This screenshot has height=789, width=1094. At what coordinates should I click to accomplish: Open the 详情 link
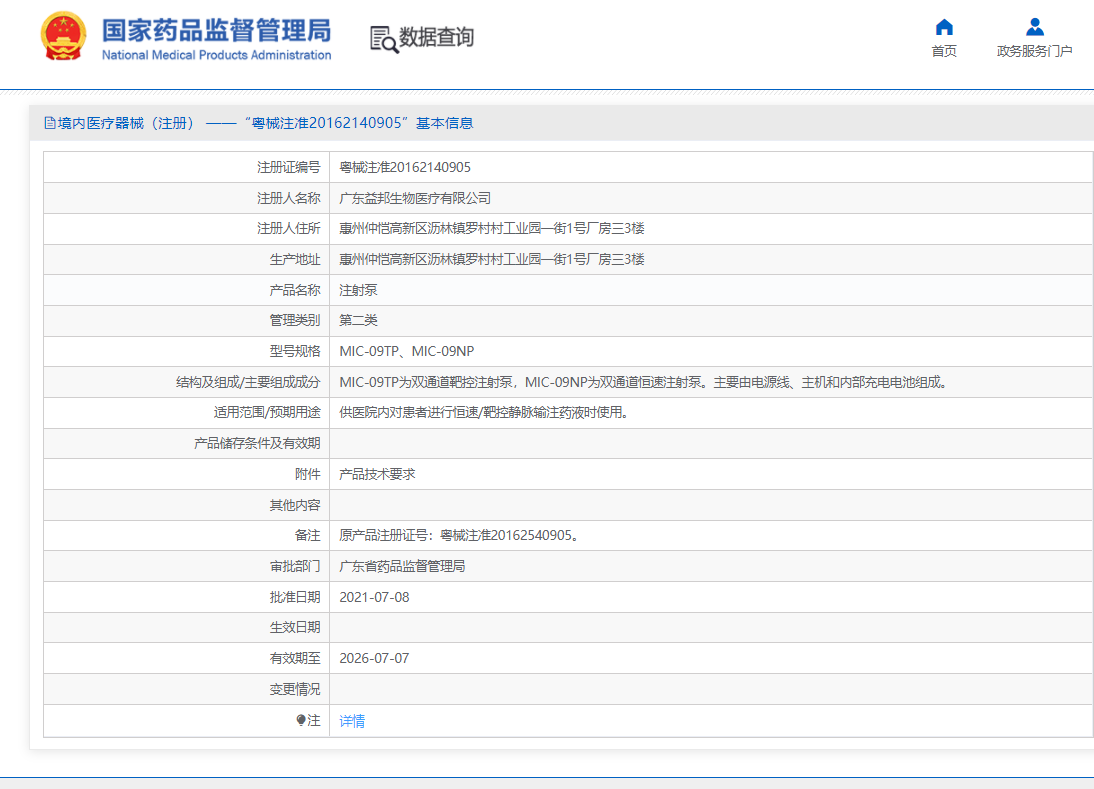click(351, 720)
